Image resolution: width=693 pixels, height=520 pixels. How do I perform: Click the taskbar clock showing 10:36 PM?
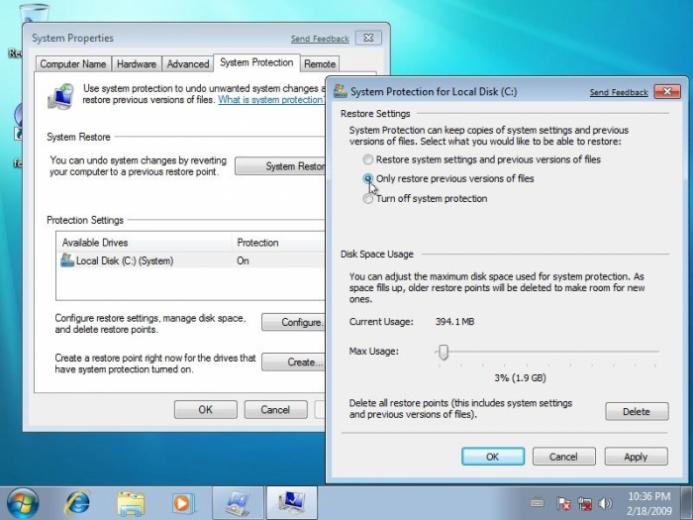coord(650,504)
